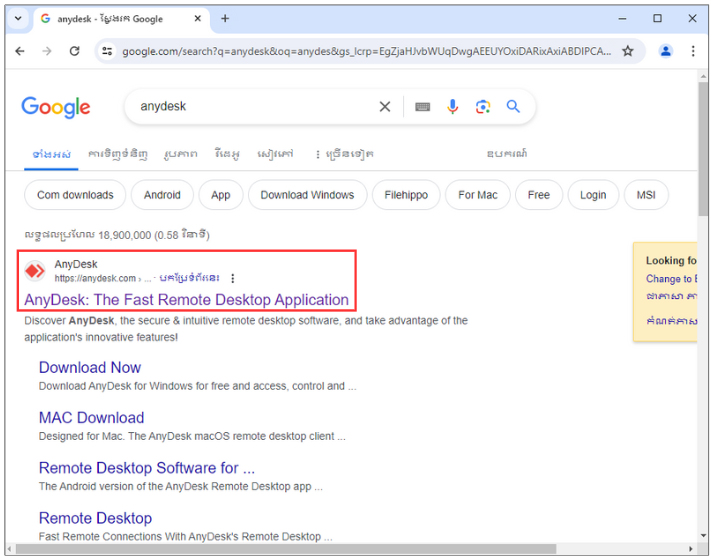Start voice search with microphone icon
This screenshot has height=559, width=712.
click(x=452, y=106)
